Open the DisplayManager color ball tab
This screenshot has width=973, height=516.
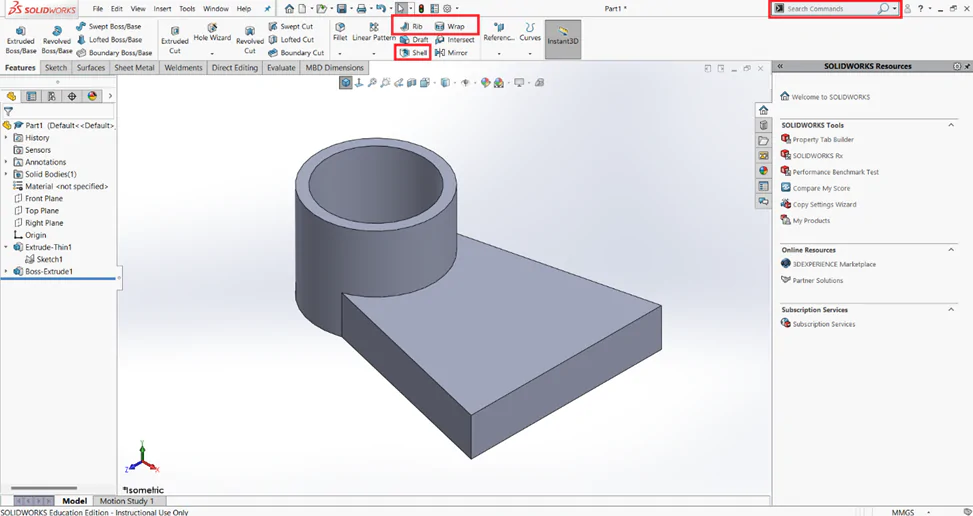(92, 96)
